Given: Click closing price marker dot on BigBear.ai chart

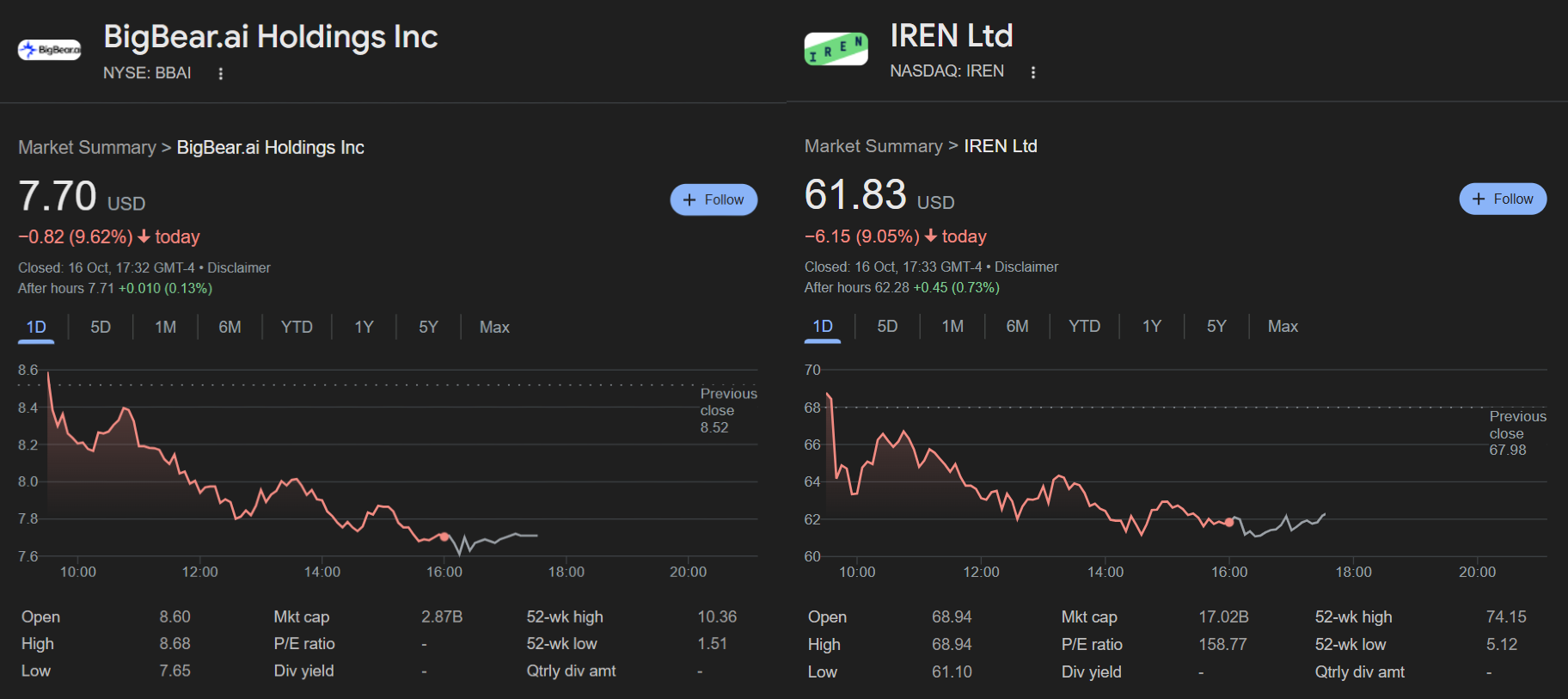Looking at the screenshot, I should 444,537.
